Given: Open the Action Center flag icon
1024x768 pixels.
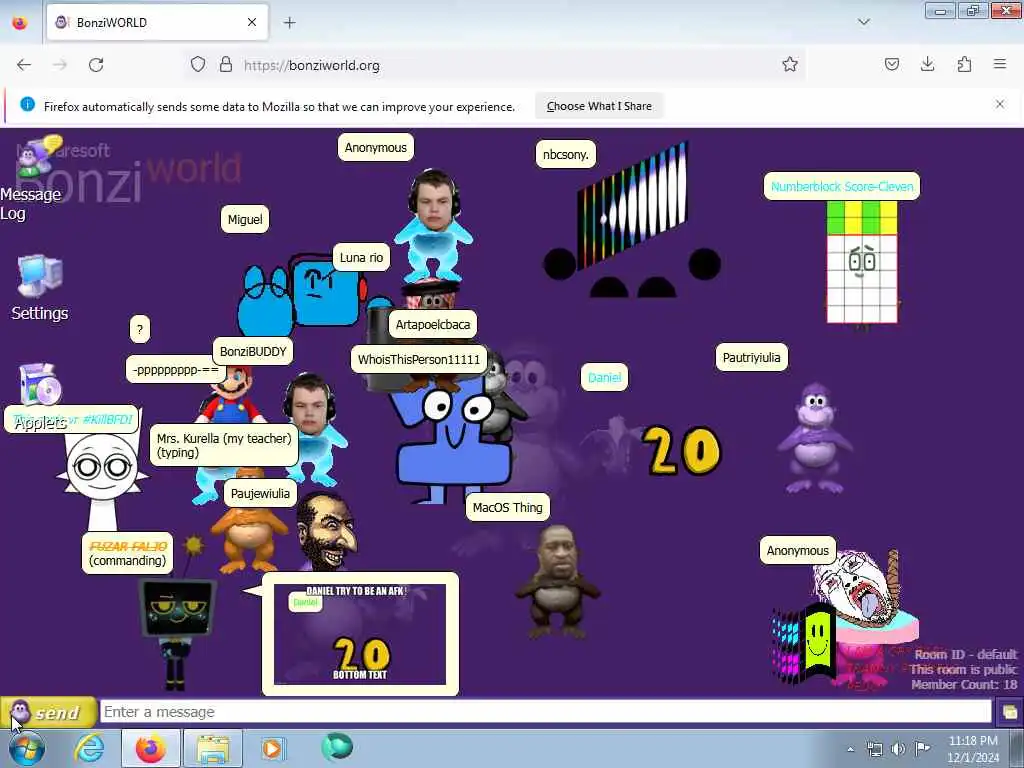Looking at the screenshot, I should 922,749.
